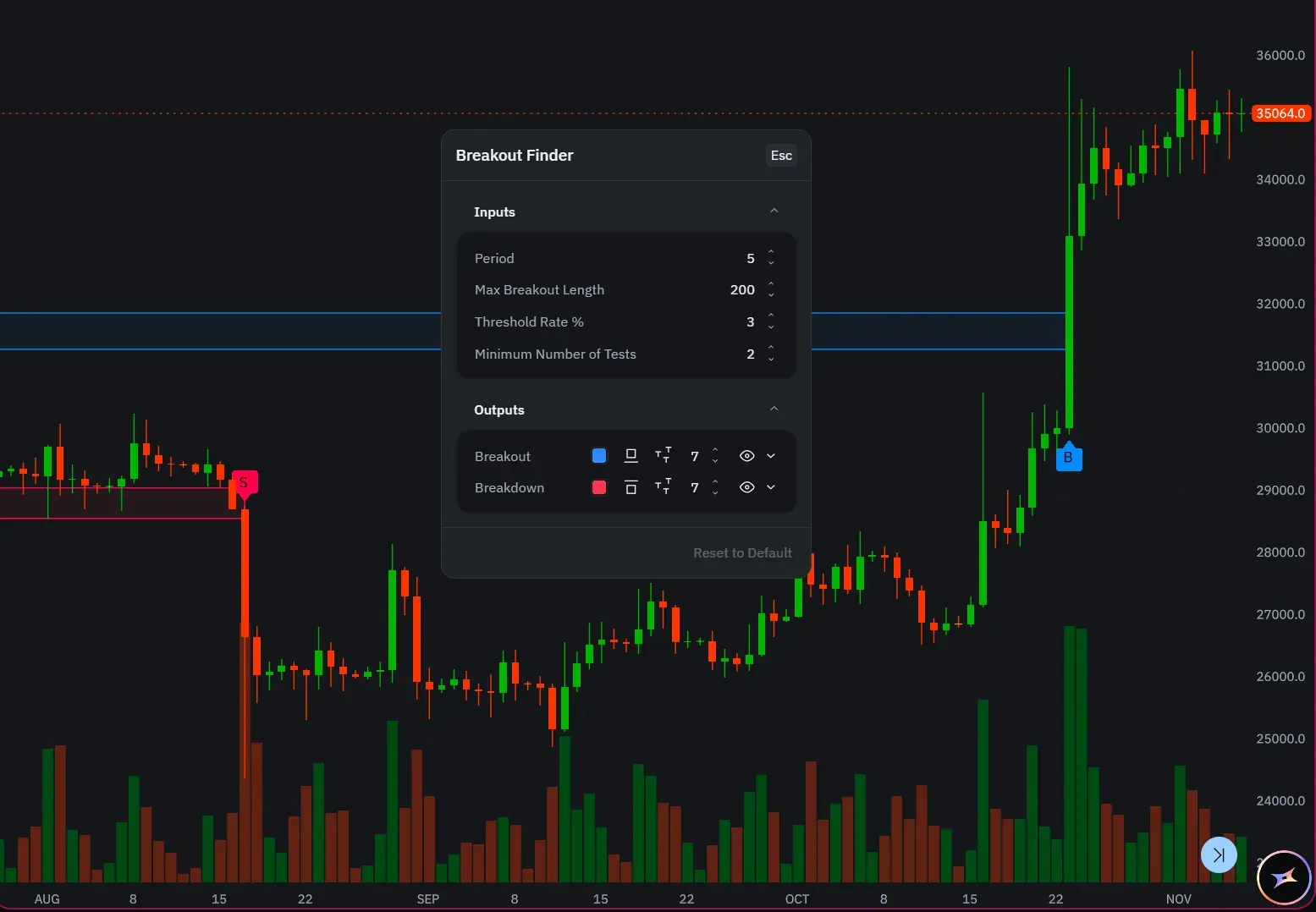Decrease Breakdown size with down arrow
This screenshot has height=912, width=1316.
(x=715, y=493)
